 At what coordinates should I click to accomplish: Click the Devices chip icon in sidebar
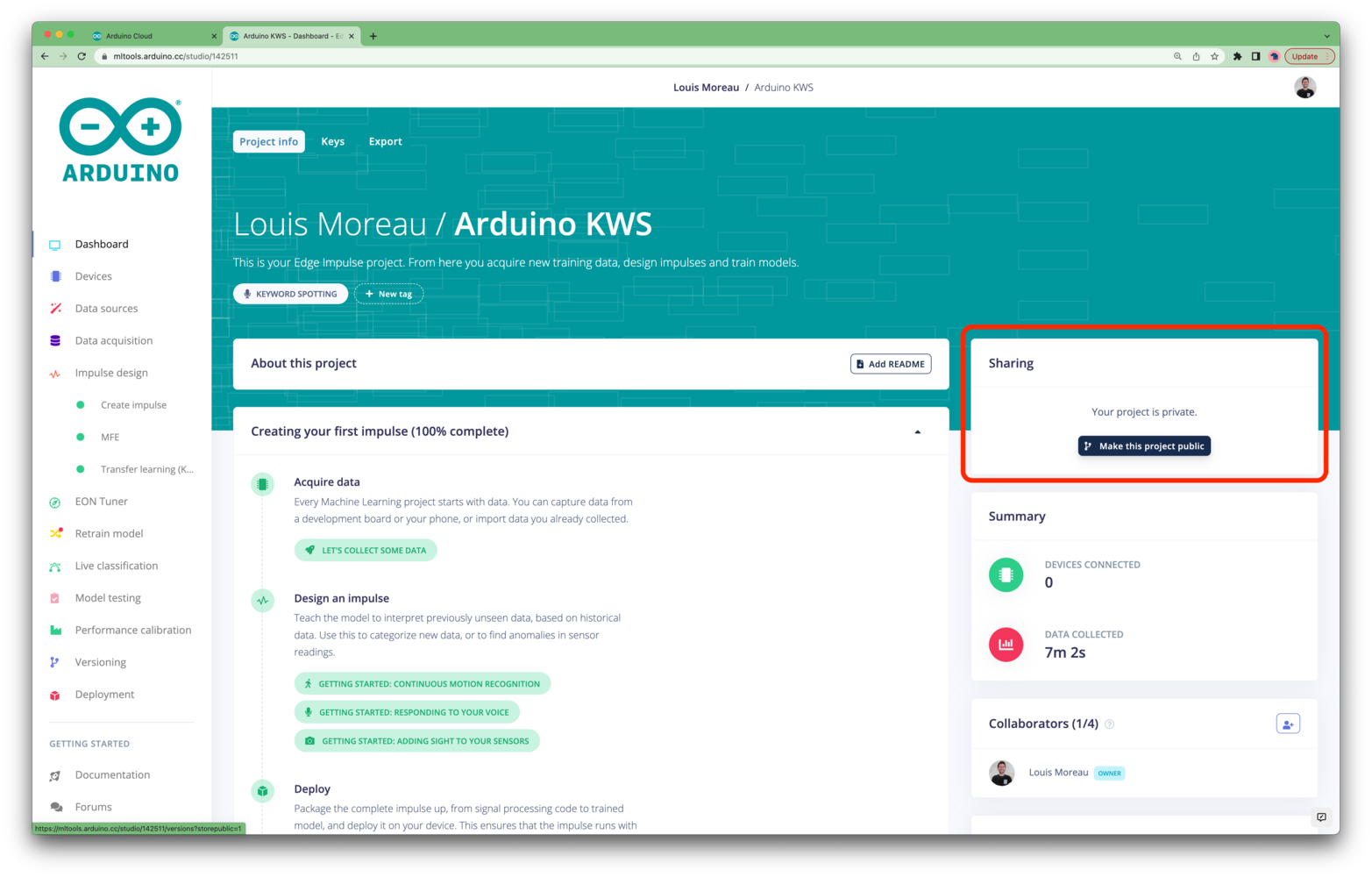click(55, 276)
